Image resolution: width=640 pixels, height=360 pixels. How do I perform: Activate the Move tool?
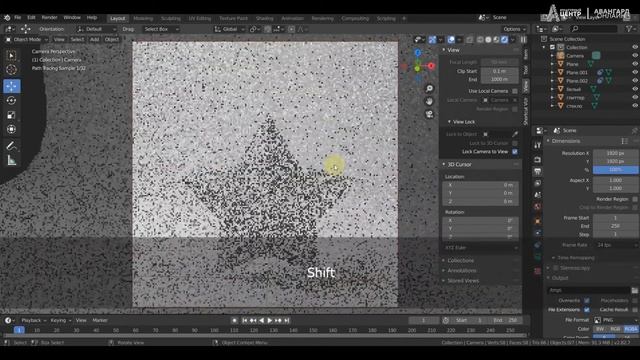point(11,86)
